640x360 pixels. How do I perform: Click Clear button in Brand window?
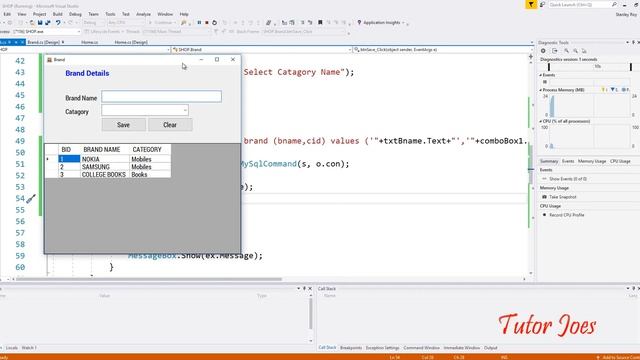click(170, 125)
